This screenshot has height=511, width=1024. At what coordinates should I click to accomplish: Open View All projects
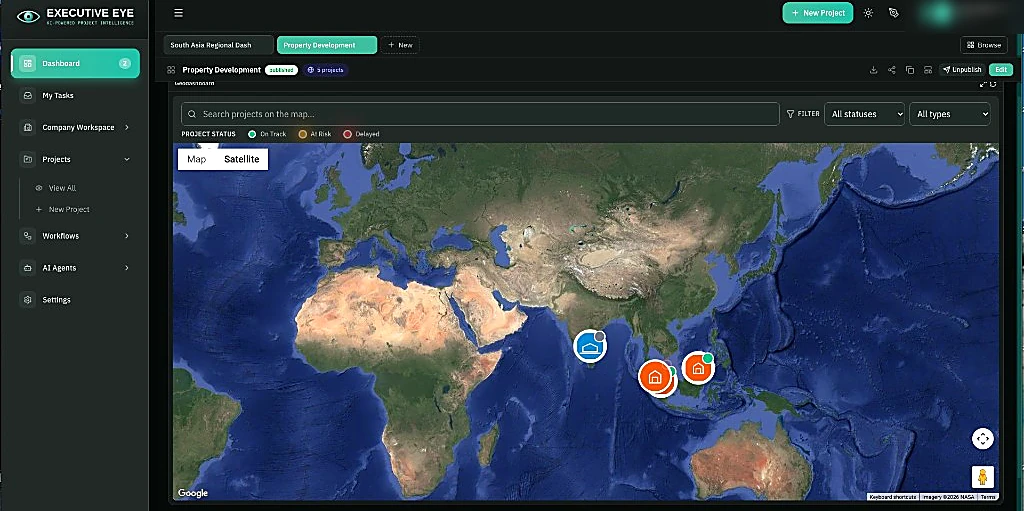62,188
